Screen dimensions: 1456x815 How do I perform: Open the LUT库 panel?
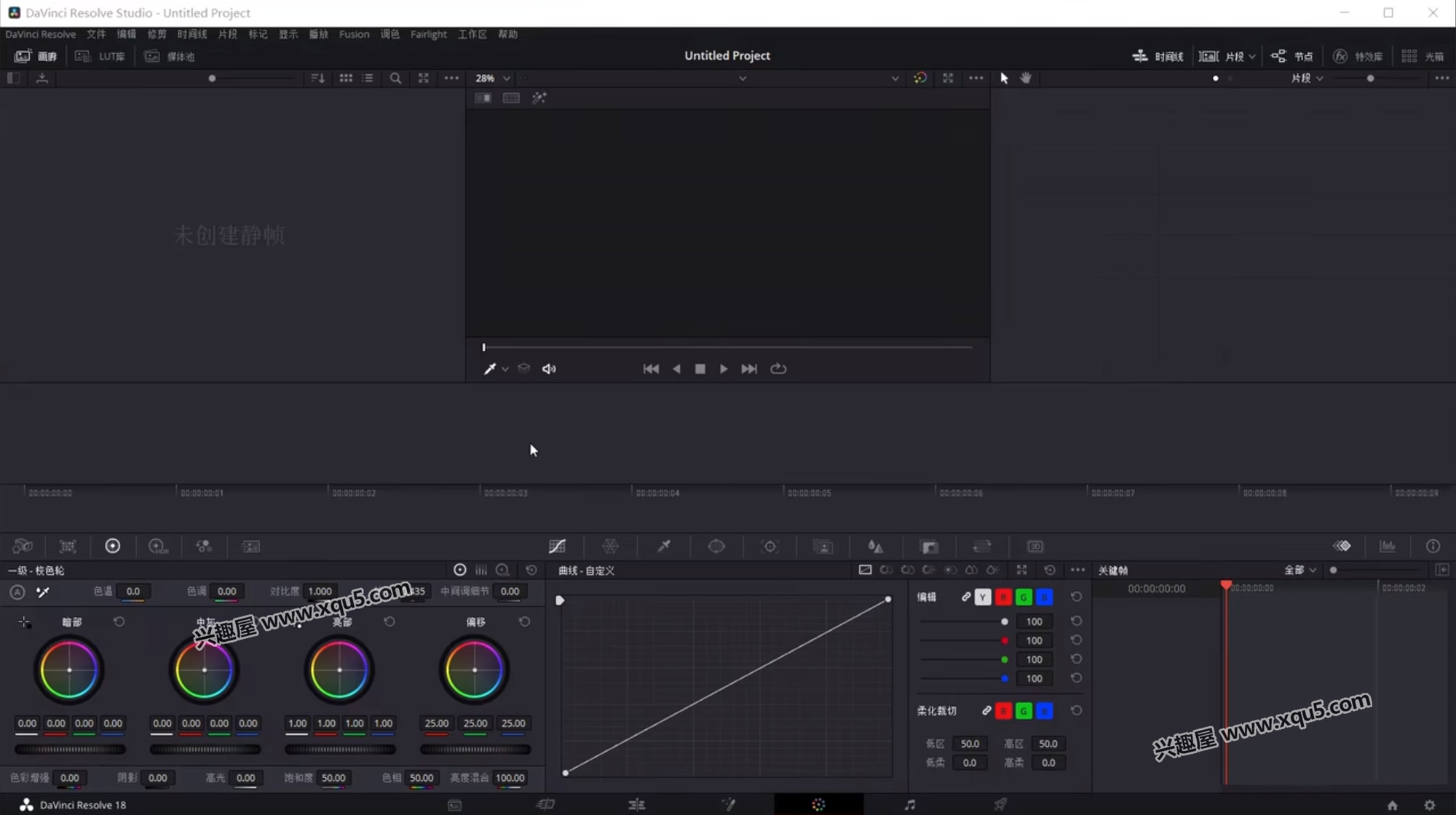tap(100, 56)
